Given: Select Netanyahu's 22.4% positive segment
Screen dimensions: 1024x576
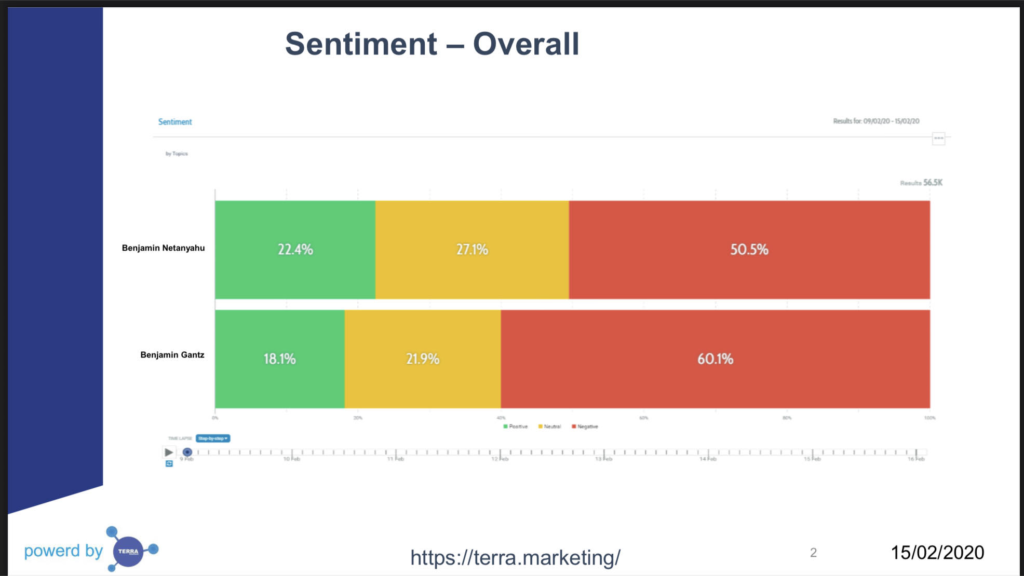Looking at the screenshot, I should pyautogui.click(x=295, y=249).
